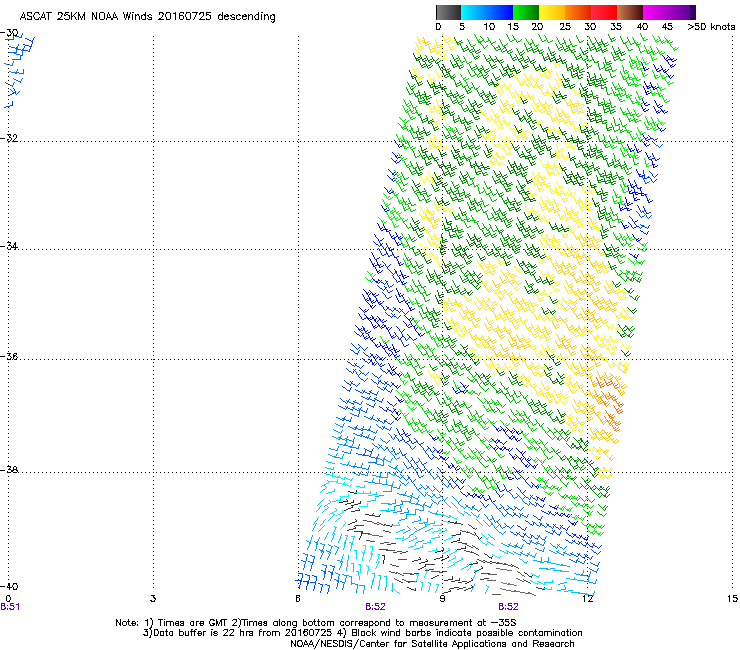The width and height of the screenshot is (740, 650).
Task: Click the latitude label '-30'
Action: click(x=9, y=33)
